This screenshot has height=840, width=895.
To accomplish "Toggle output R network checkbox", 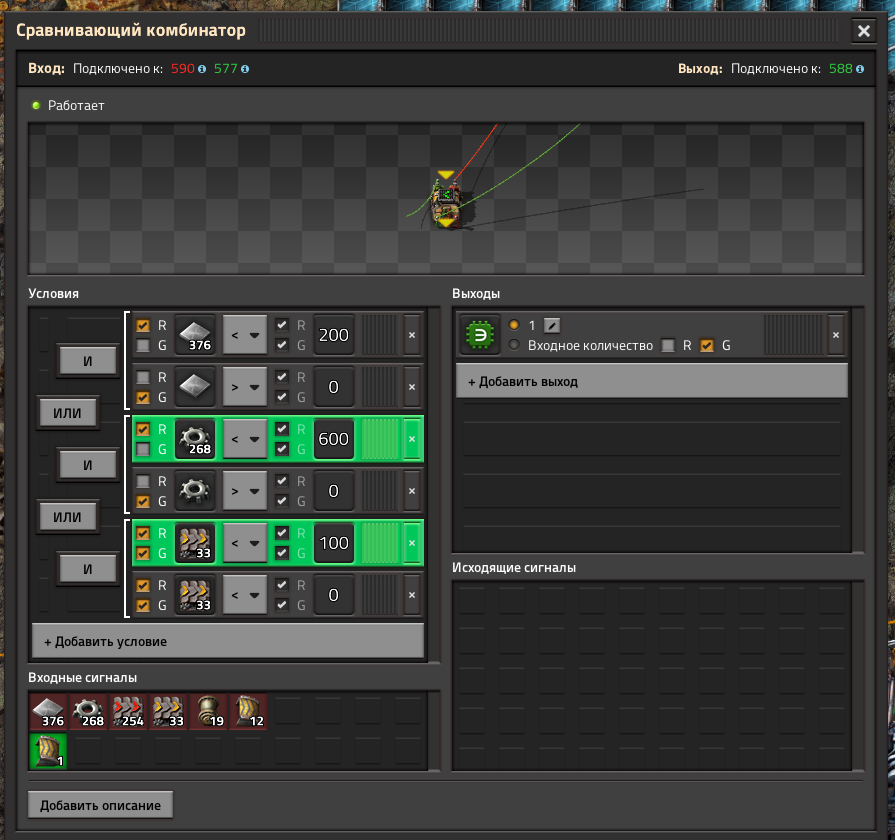I will pyautogui.click(x=667, y=345).
